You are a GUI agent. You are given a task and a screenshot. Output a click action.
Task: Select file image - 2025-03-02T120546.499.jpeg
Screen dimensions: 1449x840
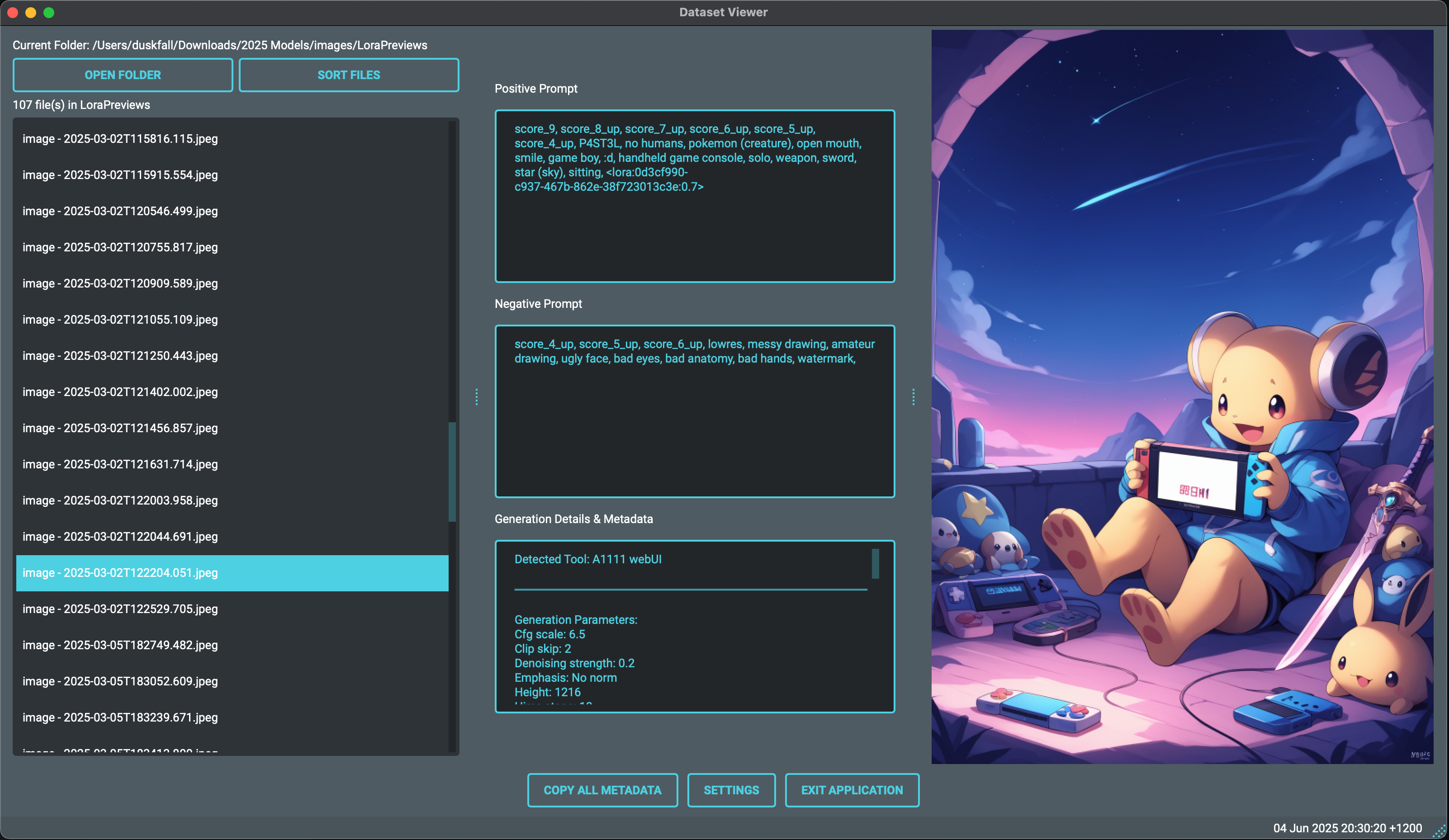[x=120, y=211]
